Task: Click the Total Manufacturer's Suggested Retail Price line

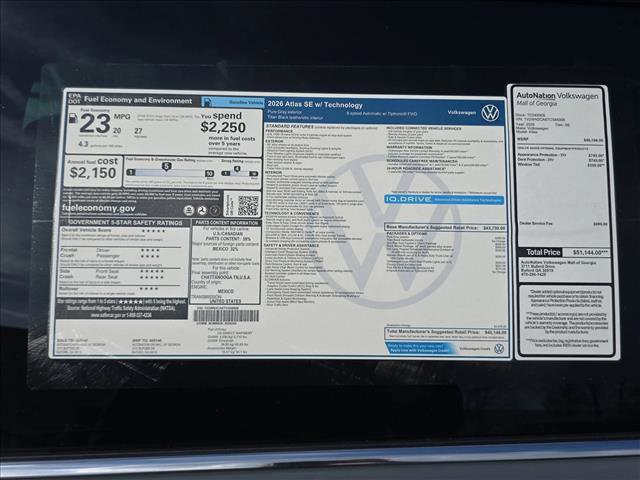Action: [x=446, y=332]
